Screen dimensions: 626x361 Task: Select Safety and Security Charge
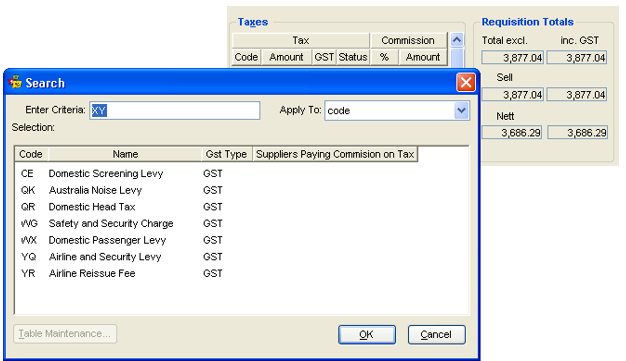(x=111, y=223)
